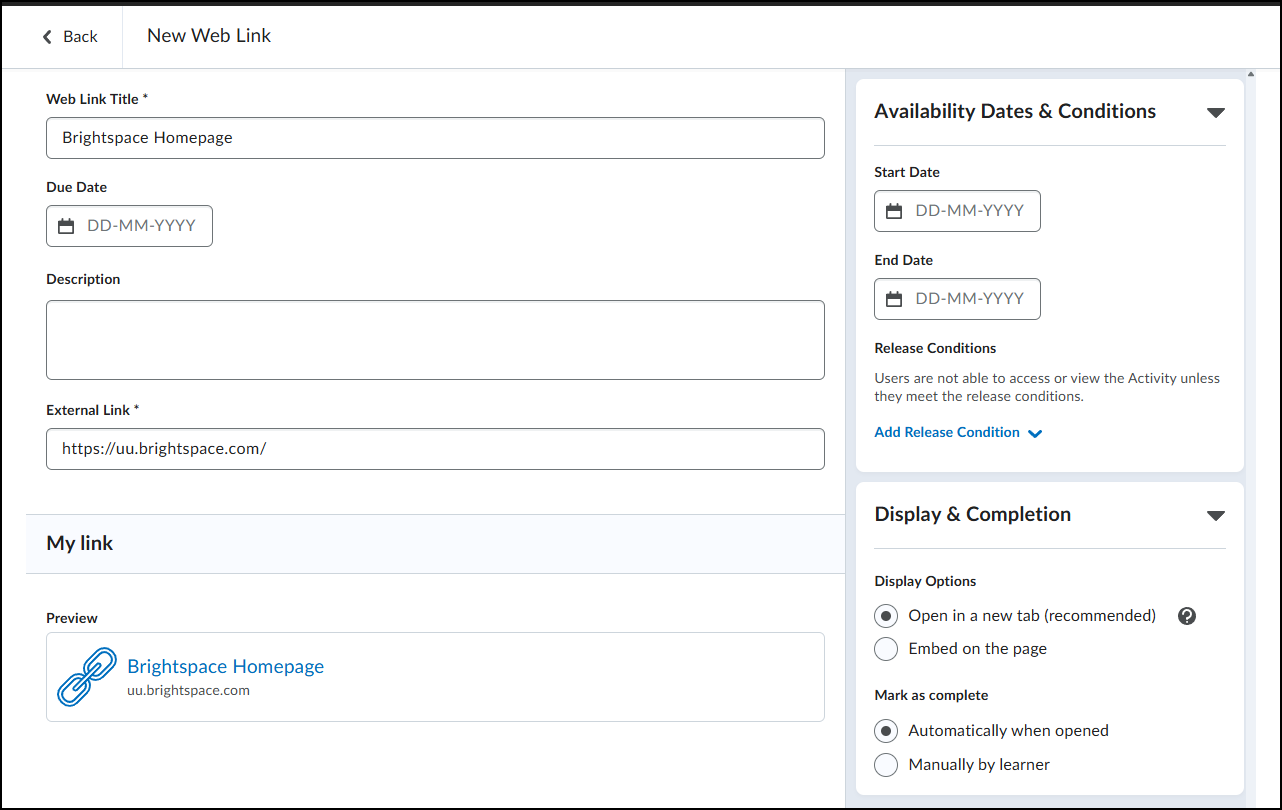This screenshot has height=810, width=1282.
Task: Select Open in a new tab option
Action: tap(886, 616)
